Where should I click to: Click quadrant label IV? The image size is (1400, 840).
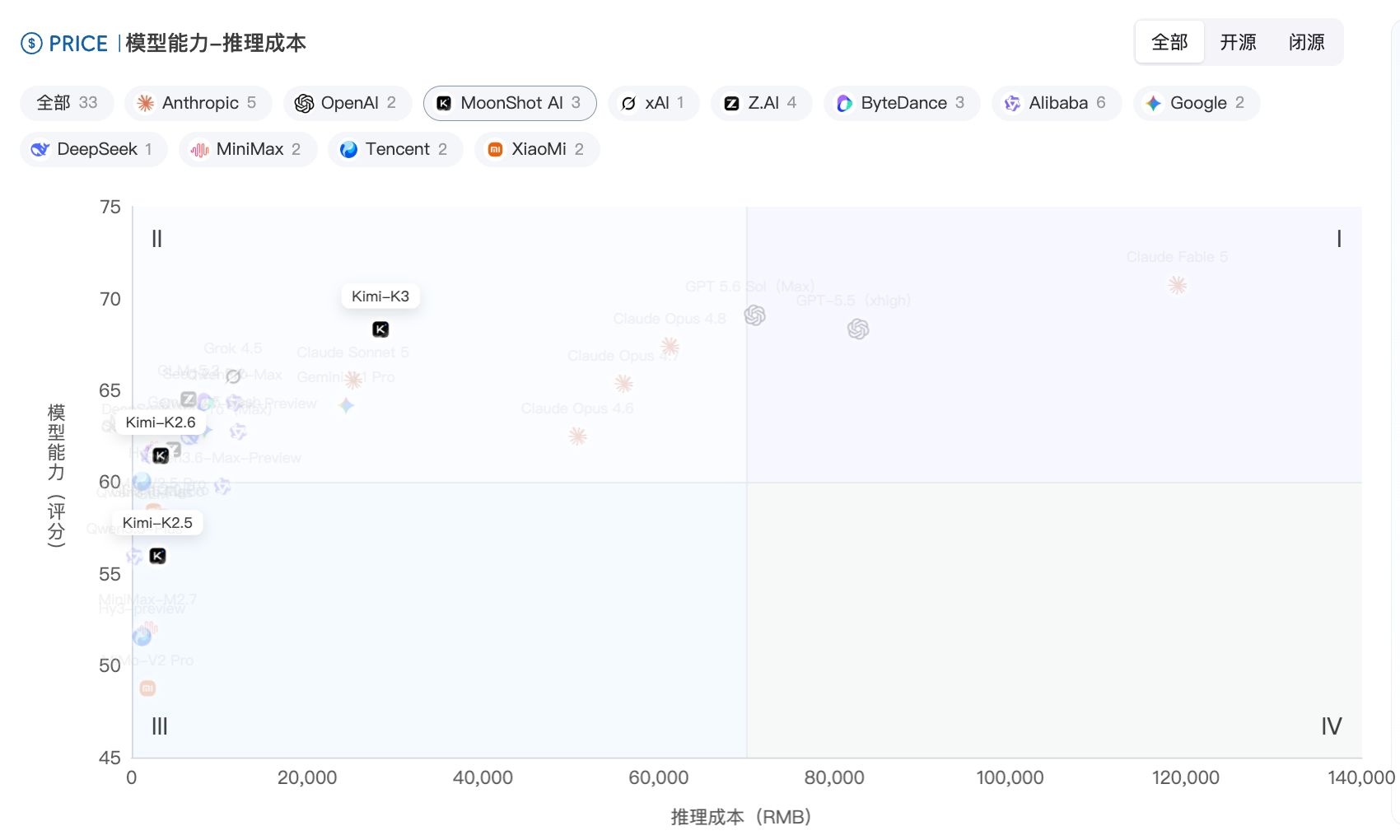click(x=1332, y=726)
